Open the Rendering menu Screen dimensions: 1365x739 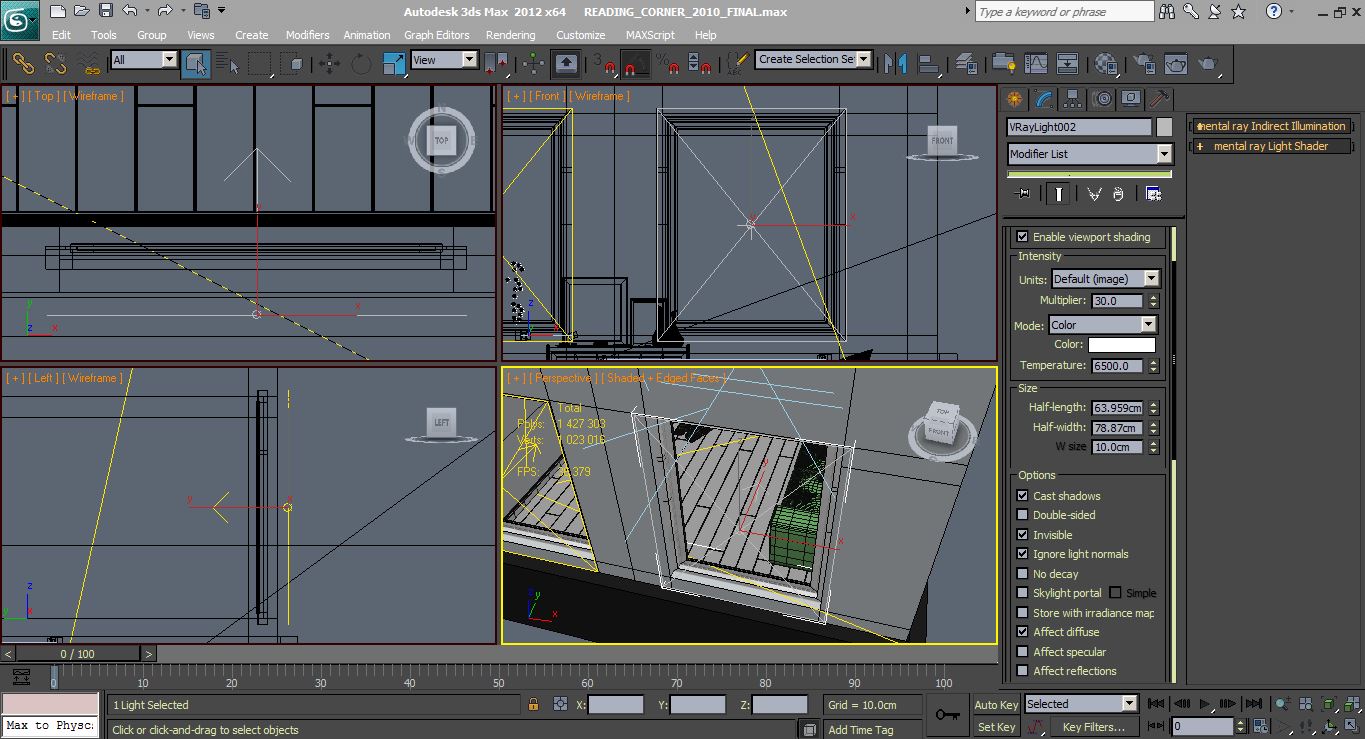coord(510,35)
